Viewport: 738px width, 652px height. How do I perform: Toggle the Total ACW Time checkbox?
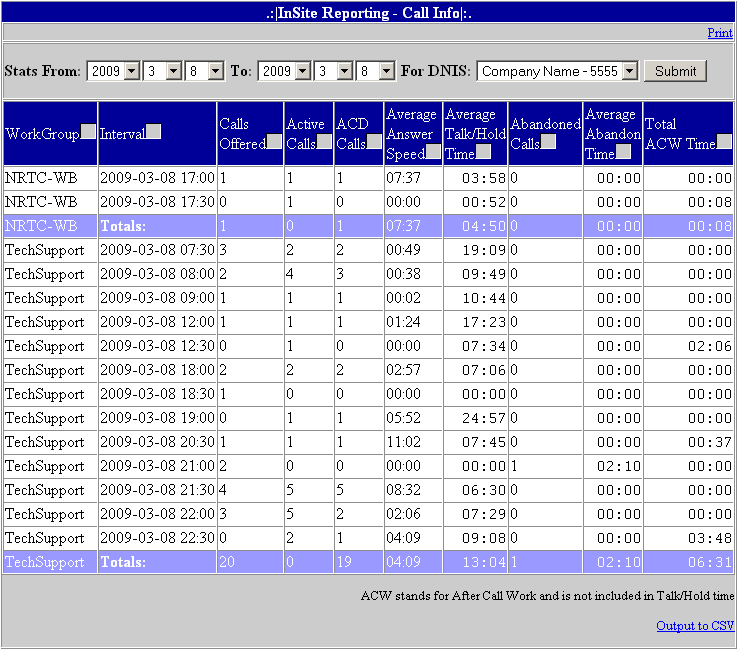click(x=724, y=142)
